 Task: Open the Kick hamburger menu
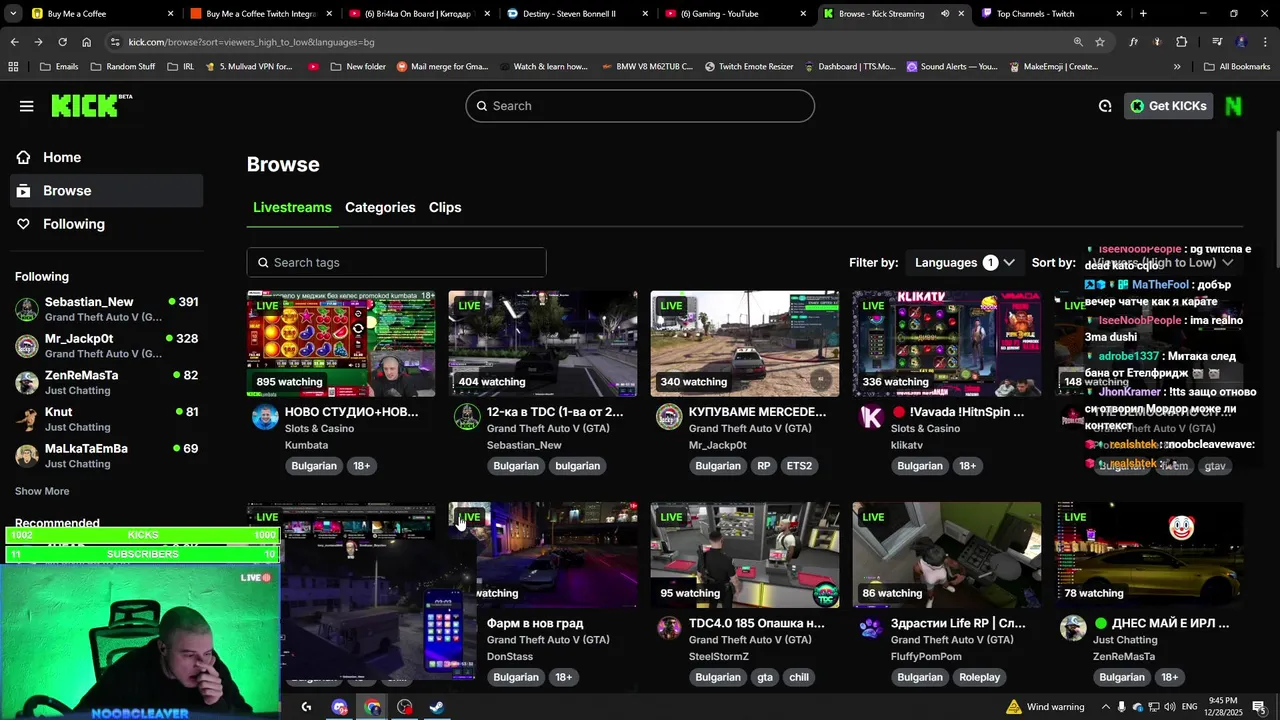[26, 106]
